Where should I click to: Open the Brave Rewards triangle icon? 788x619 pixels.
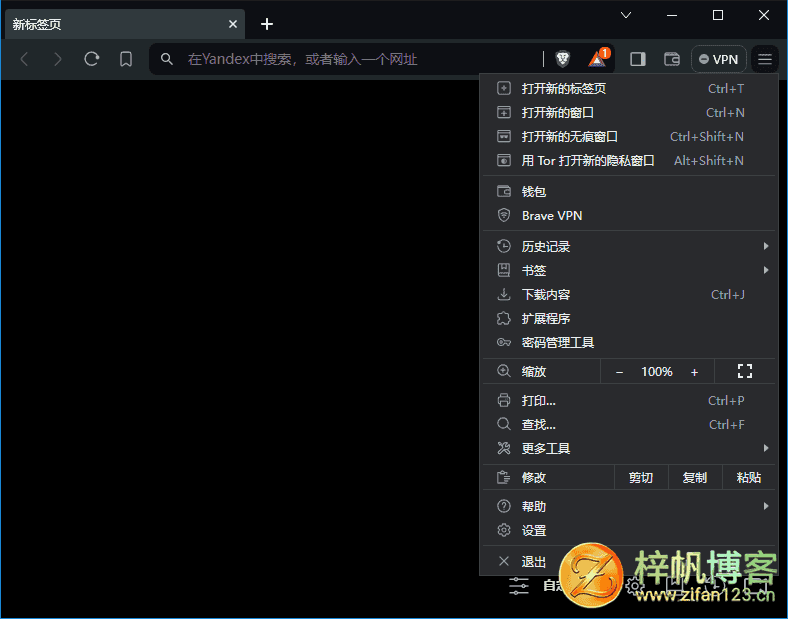[x=598, y=58]
